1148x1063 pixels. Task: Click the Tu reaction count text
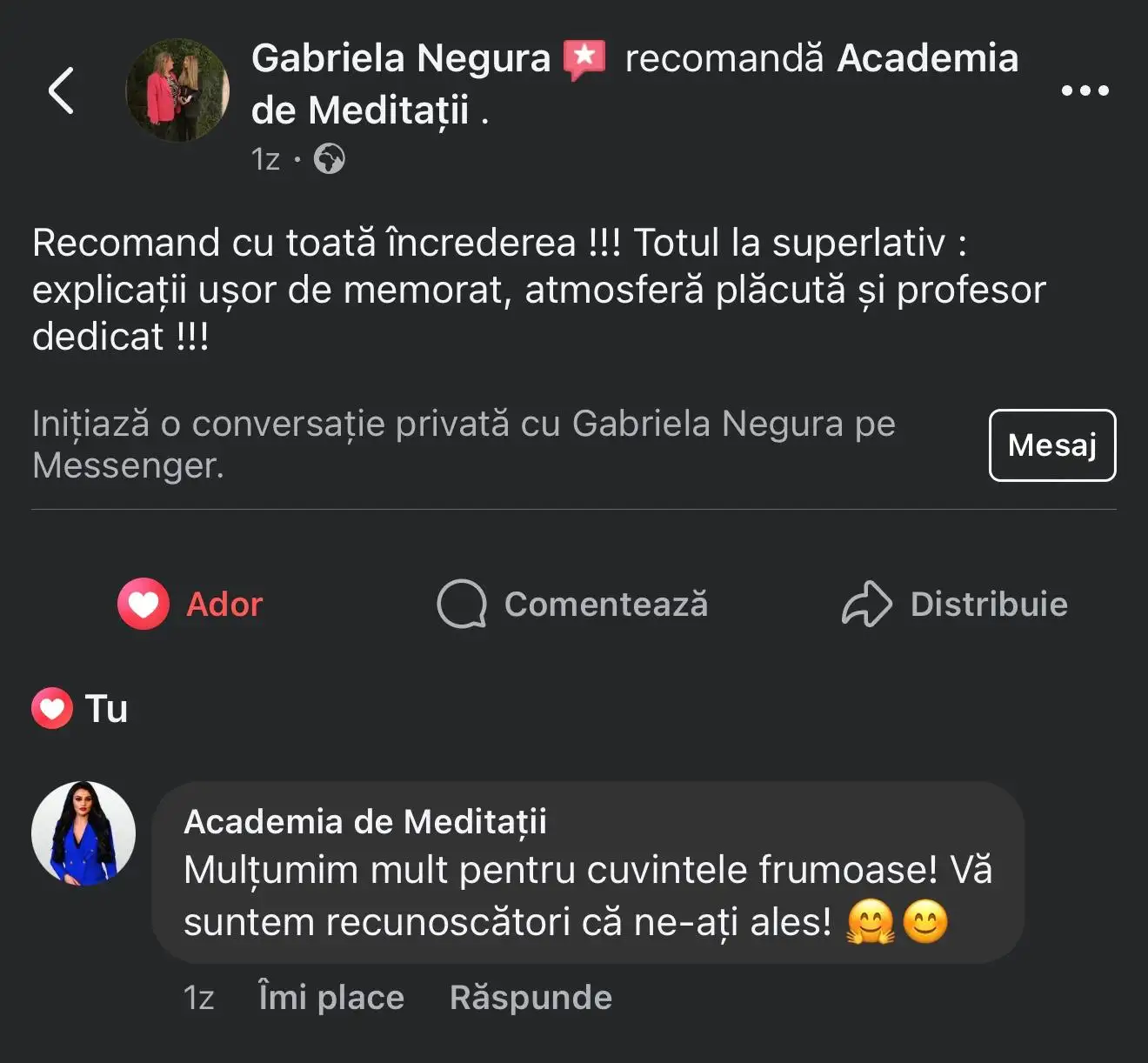click(x=106, y=709)
